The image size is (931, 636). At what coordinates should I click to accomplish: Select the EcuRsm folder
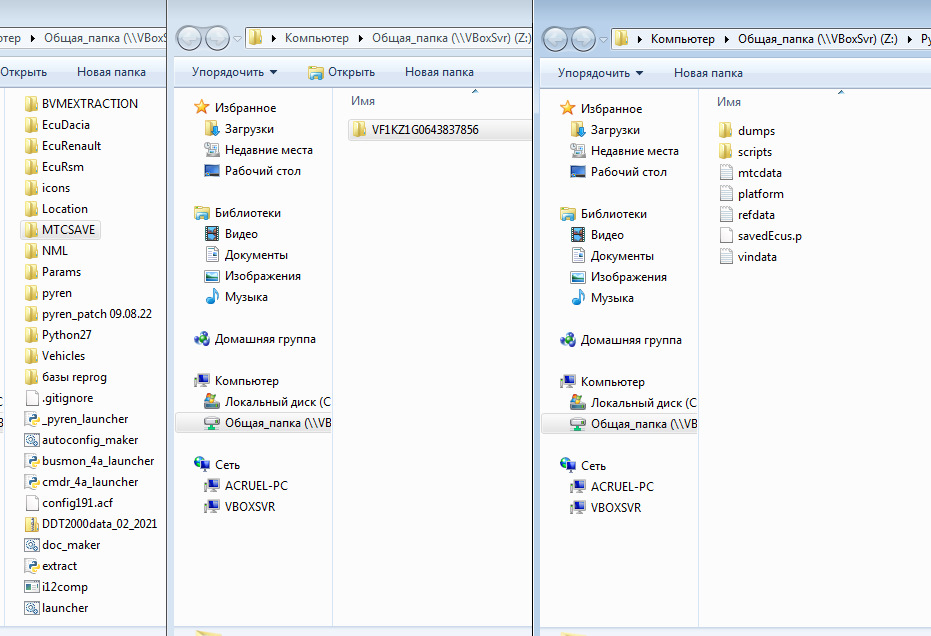55,167
